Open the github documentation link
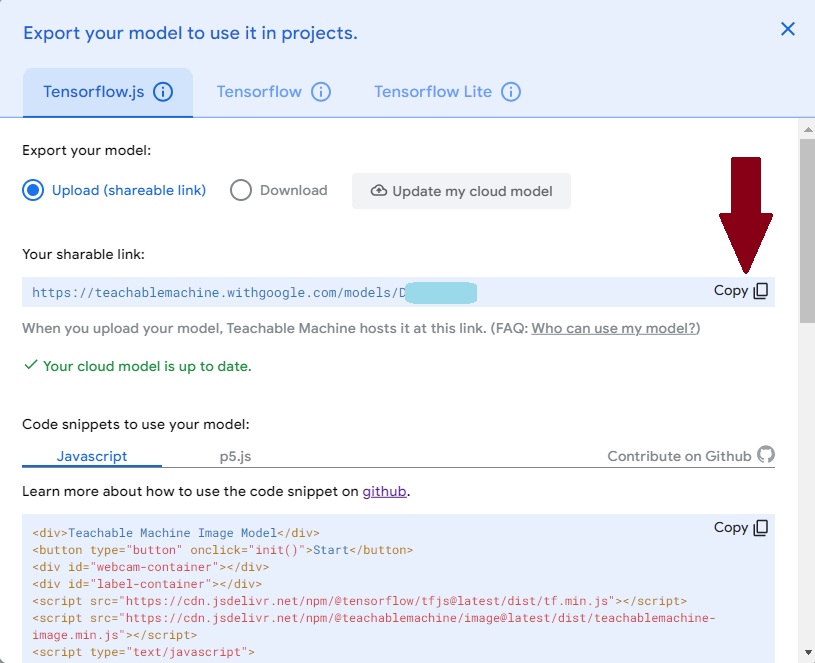Image resolution: width=815 pixels, height=663 pixels. (384, 492)
